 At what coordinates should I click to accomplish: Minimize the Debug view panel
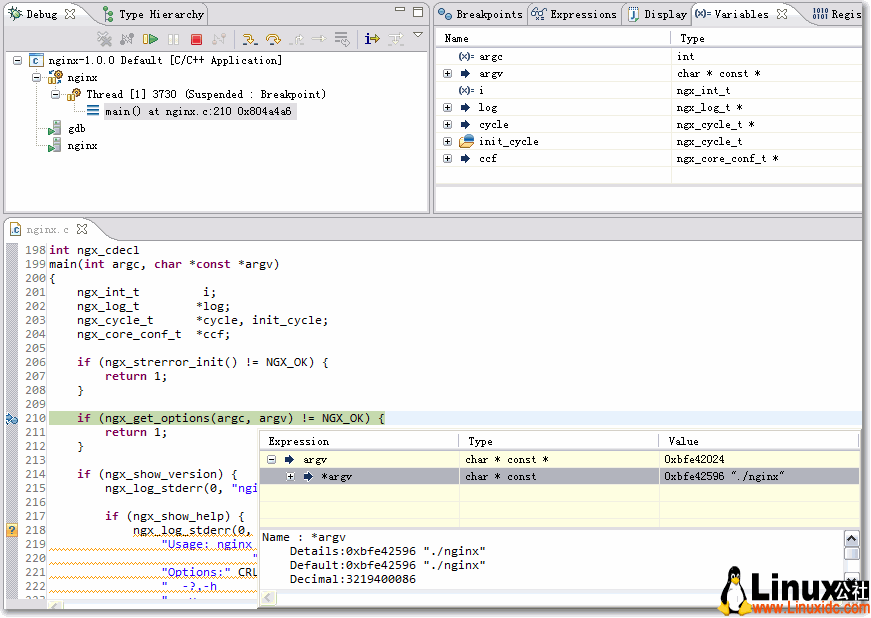point(400,10)
